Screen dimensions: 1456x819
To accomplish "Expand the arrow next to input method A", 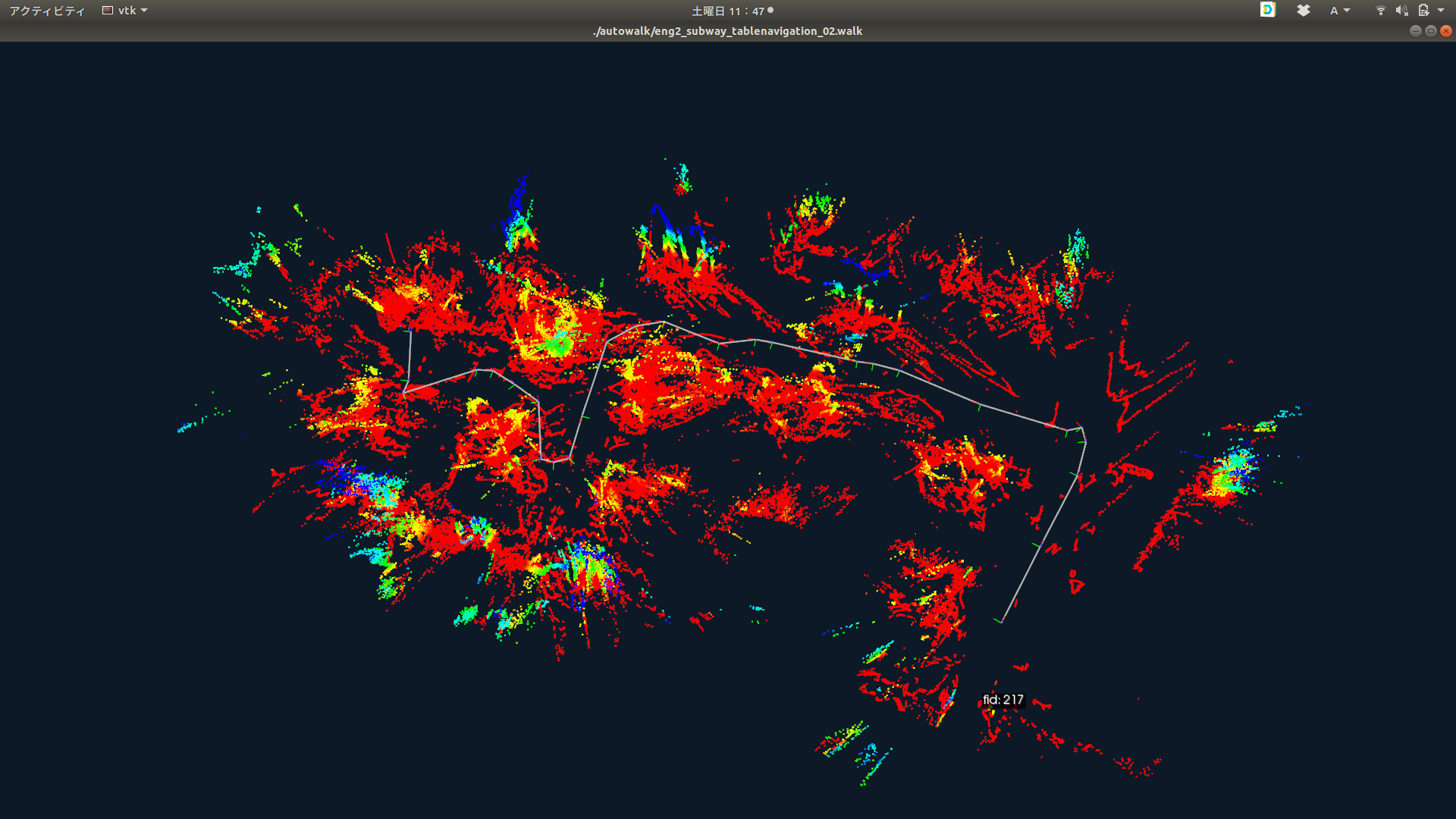I will (x=1347, y=11).
